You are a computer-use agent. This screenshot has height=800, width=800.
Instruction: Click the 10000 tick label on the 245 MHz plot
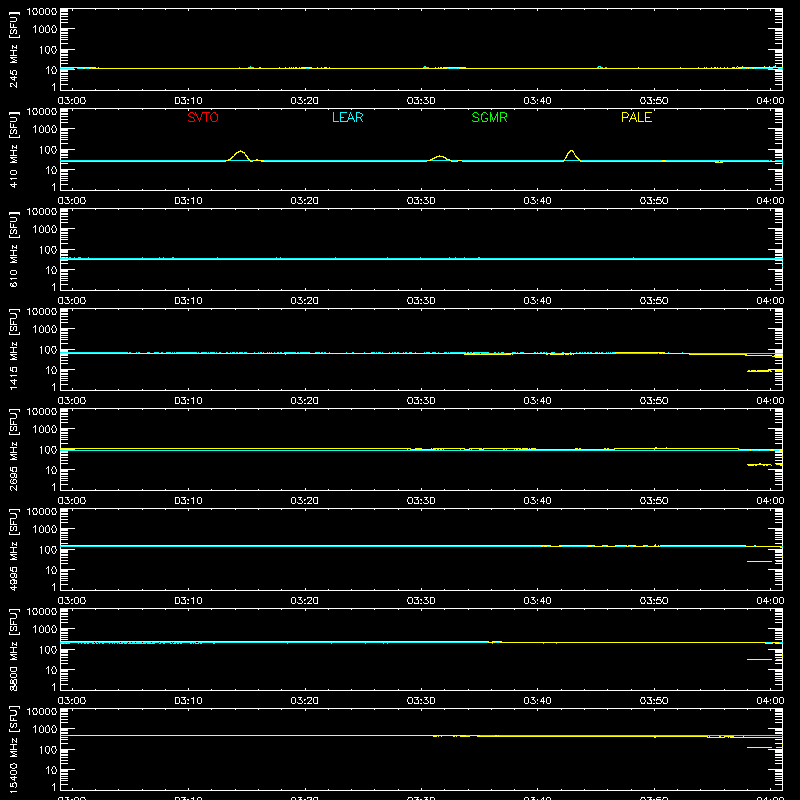click(x=42, y=12)
